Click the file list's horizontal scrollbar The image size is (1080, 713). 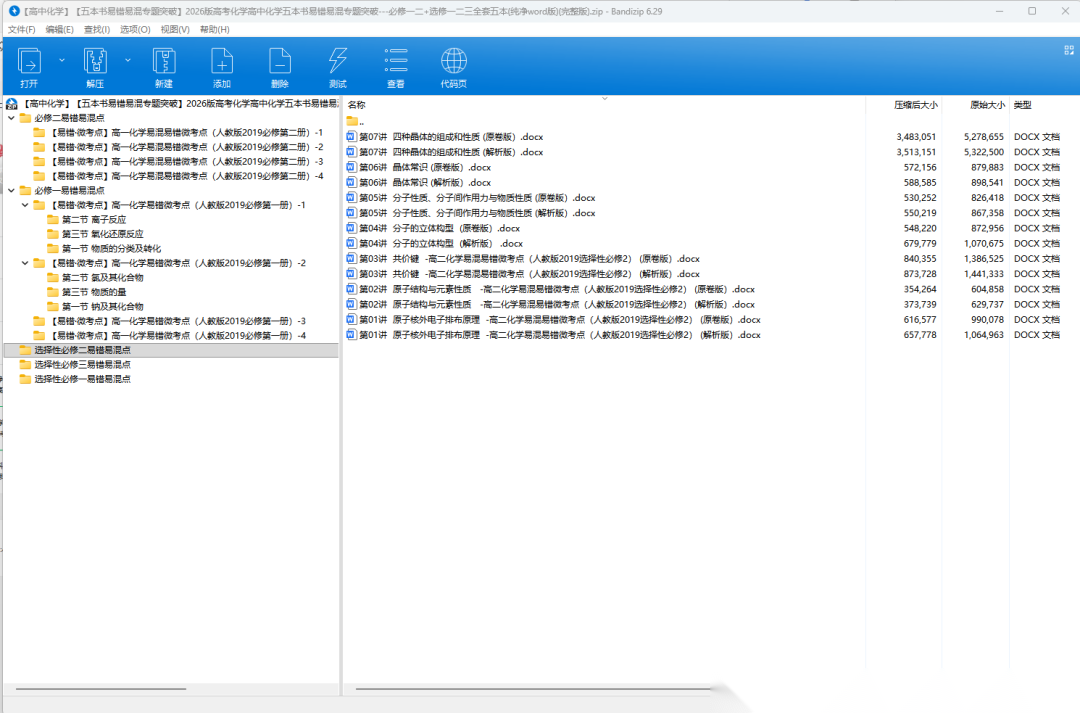tap(530, 689)
